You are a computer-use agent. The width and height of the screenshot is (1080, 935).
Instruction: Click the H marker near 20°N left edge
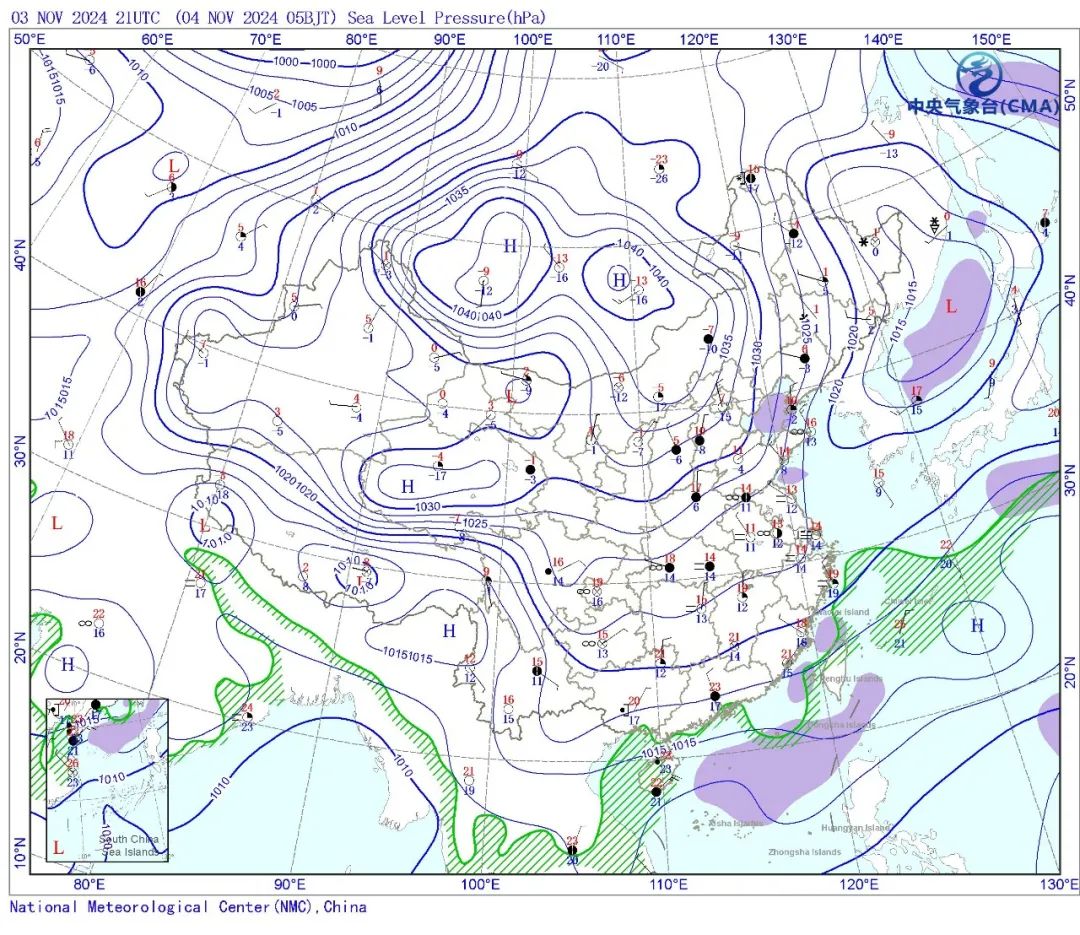[68, 664]
